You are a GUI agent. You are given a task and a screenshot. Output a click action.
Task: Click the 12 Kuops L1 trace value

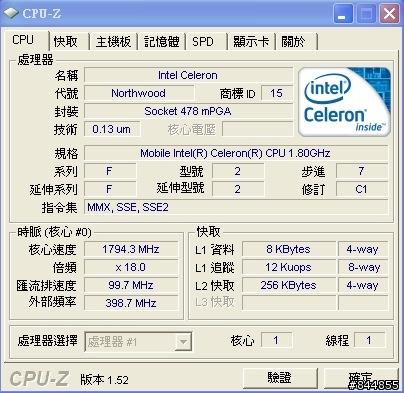pos(289,267)
